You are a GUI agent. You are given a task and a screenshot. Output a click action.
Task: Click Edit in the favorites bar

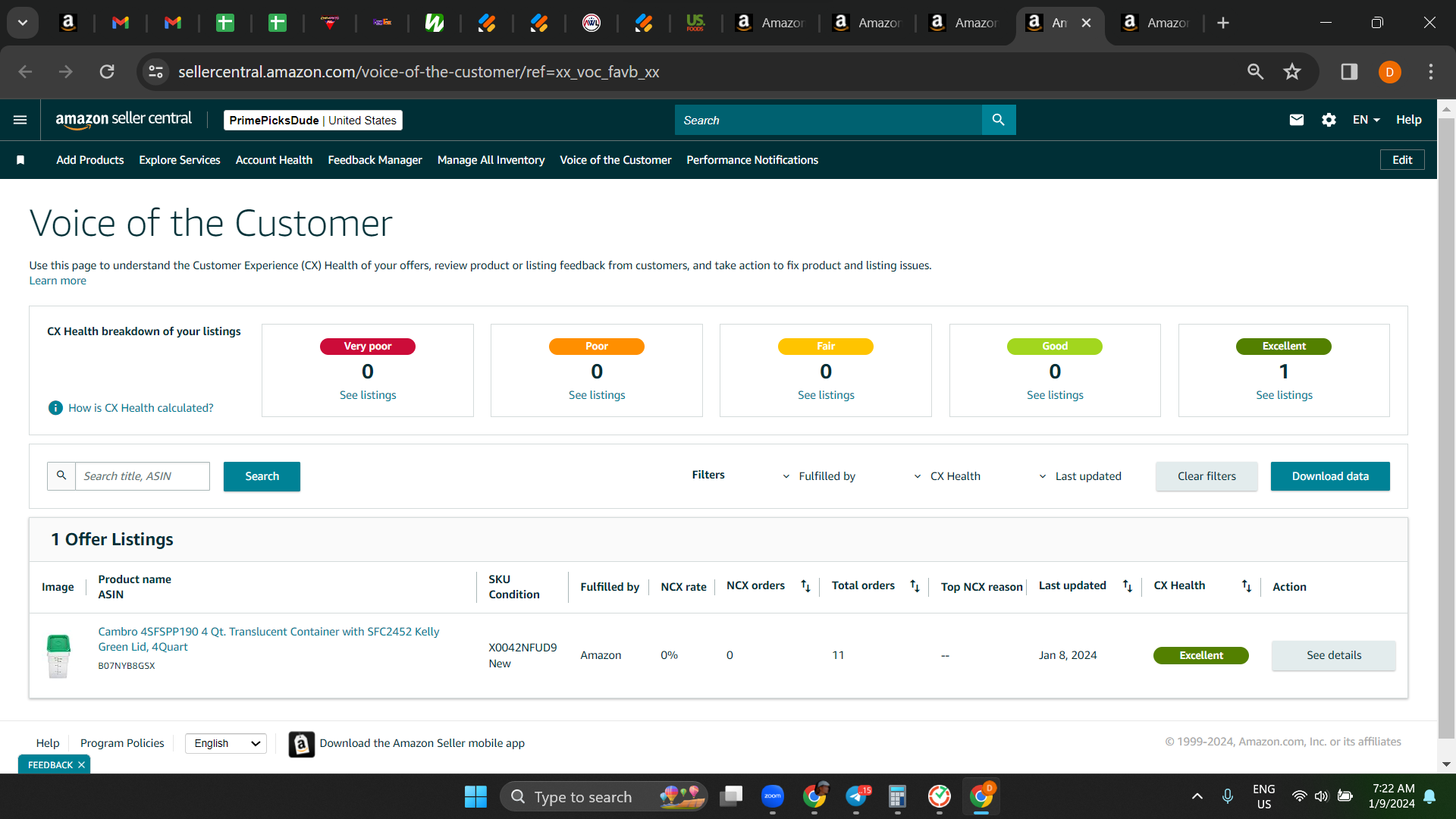1402,160
